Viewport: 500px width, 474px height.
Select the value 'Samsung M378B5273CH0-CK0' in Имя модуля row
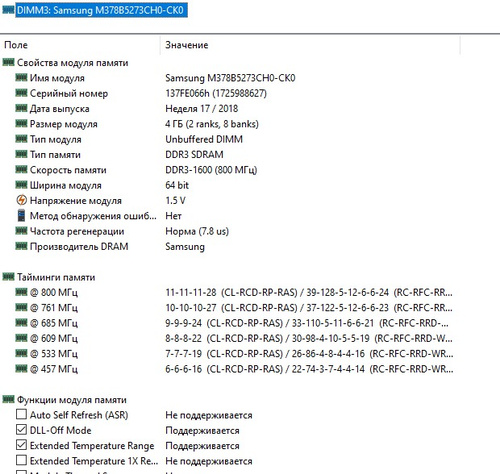230,78
